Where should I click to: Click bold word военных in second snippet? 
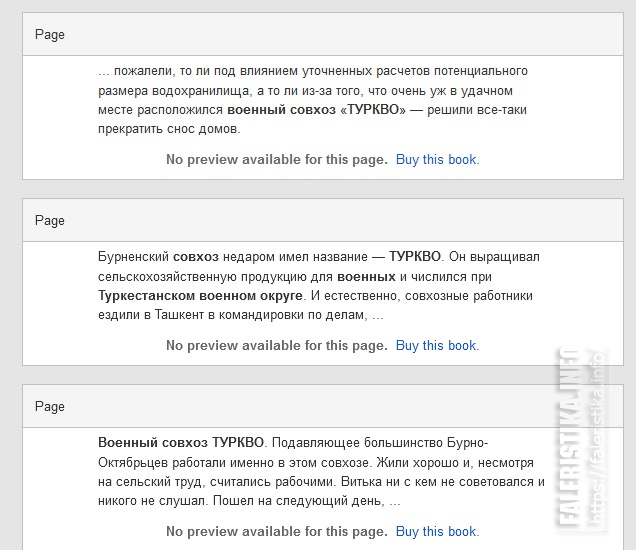pos(366,277)
